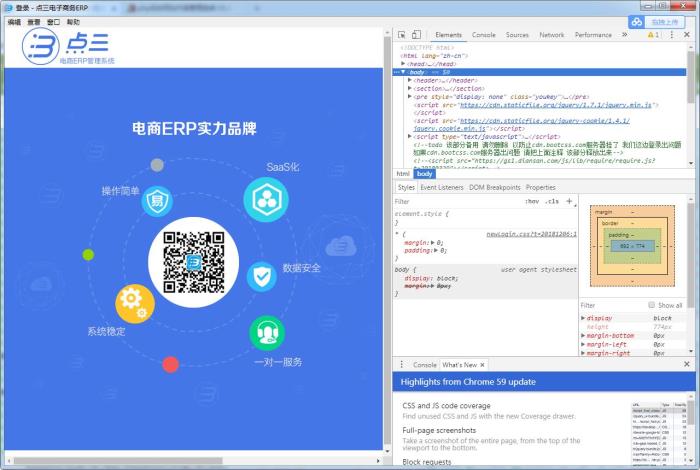Expand the margin shorthand in * rule

click(433, 243)
